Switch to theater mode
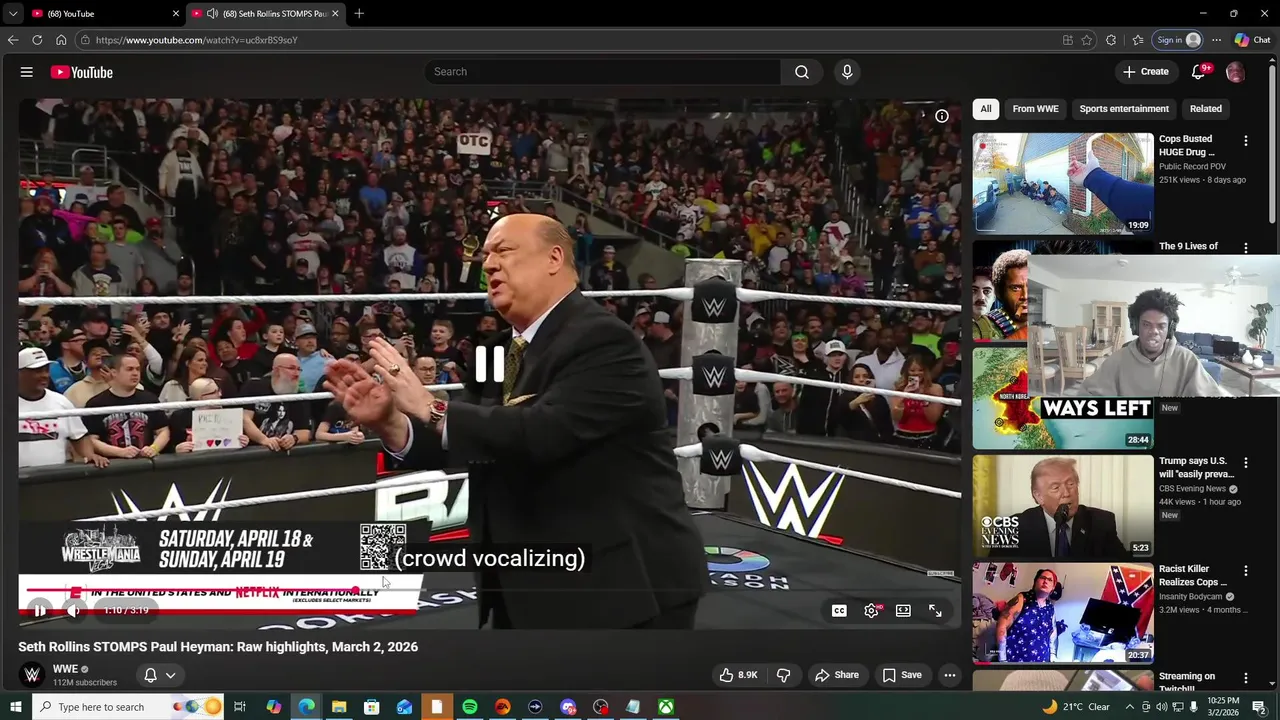The height and width of the screenshot is (720, 1280). pyautogui.click(x=903, y=610)
